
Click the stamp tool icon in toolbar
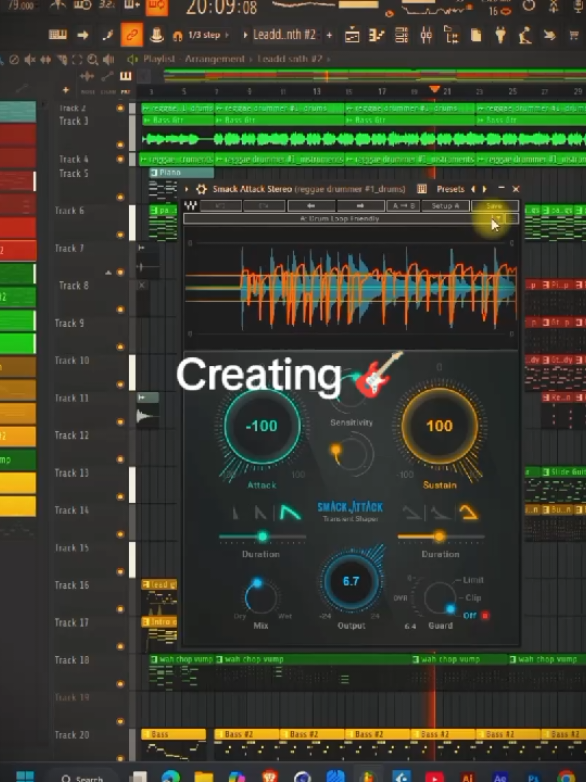click(157, 35)
